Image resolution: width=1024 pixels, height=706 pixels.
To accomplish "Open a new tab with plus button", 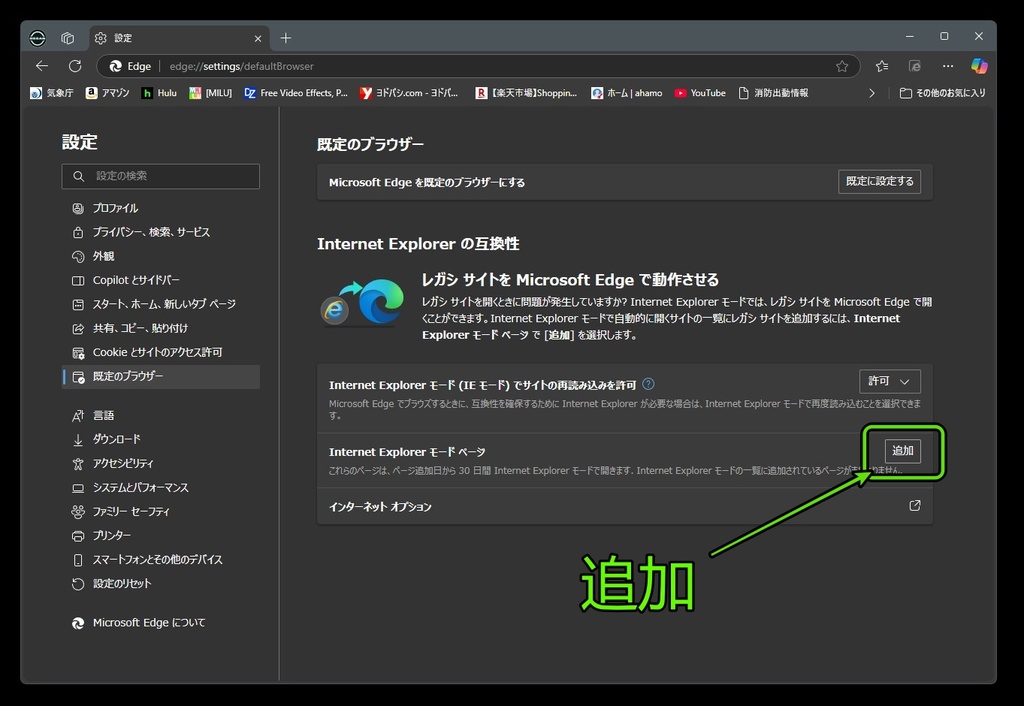I will point(285,39).
